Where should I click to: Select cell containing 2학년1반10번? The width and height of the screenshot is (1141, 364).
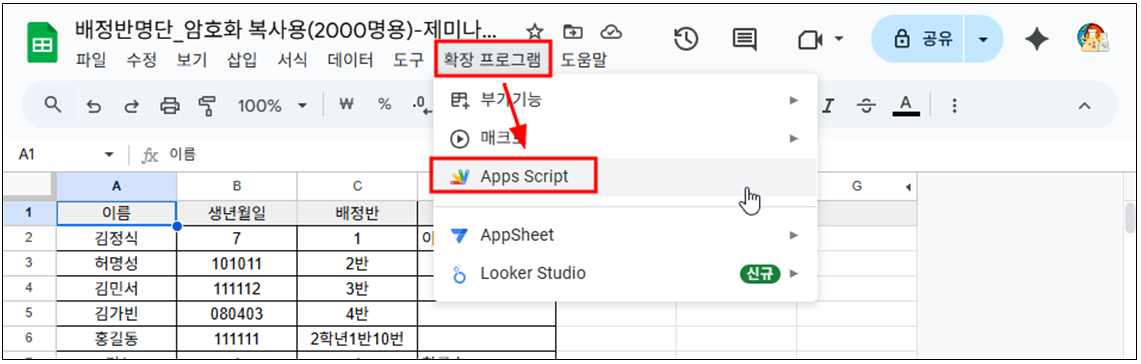click(x=357, y=338)
